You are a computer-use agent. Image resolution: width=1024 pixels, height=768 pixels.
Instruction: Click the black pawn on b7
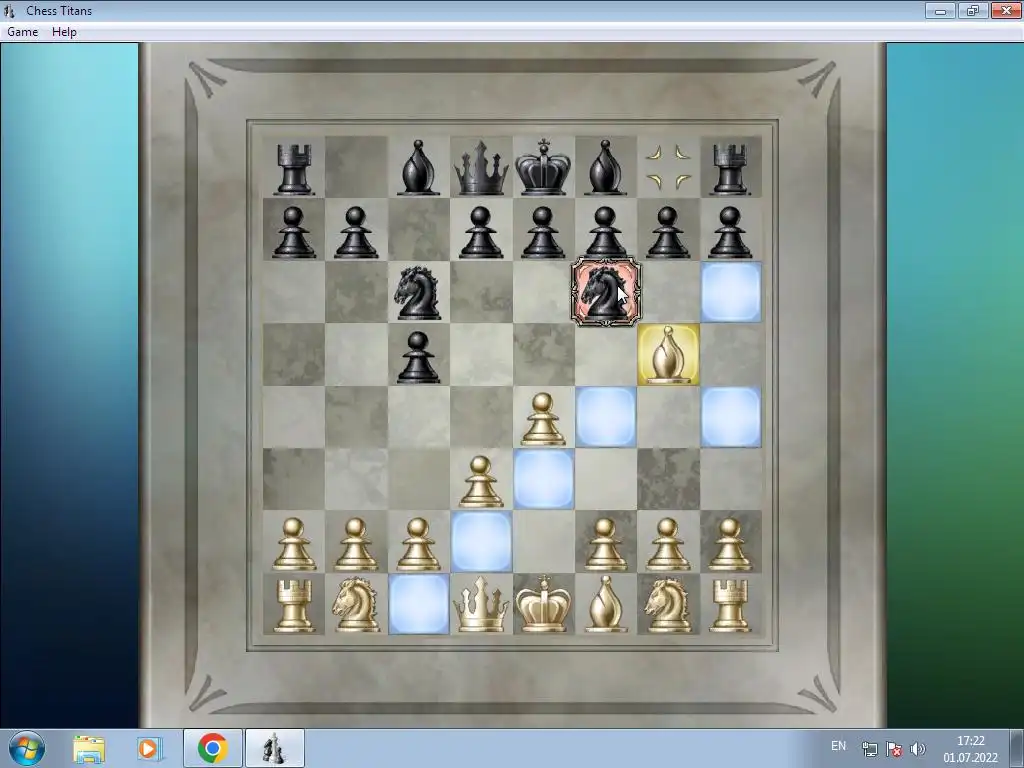[x=356, y=232]
